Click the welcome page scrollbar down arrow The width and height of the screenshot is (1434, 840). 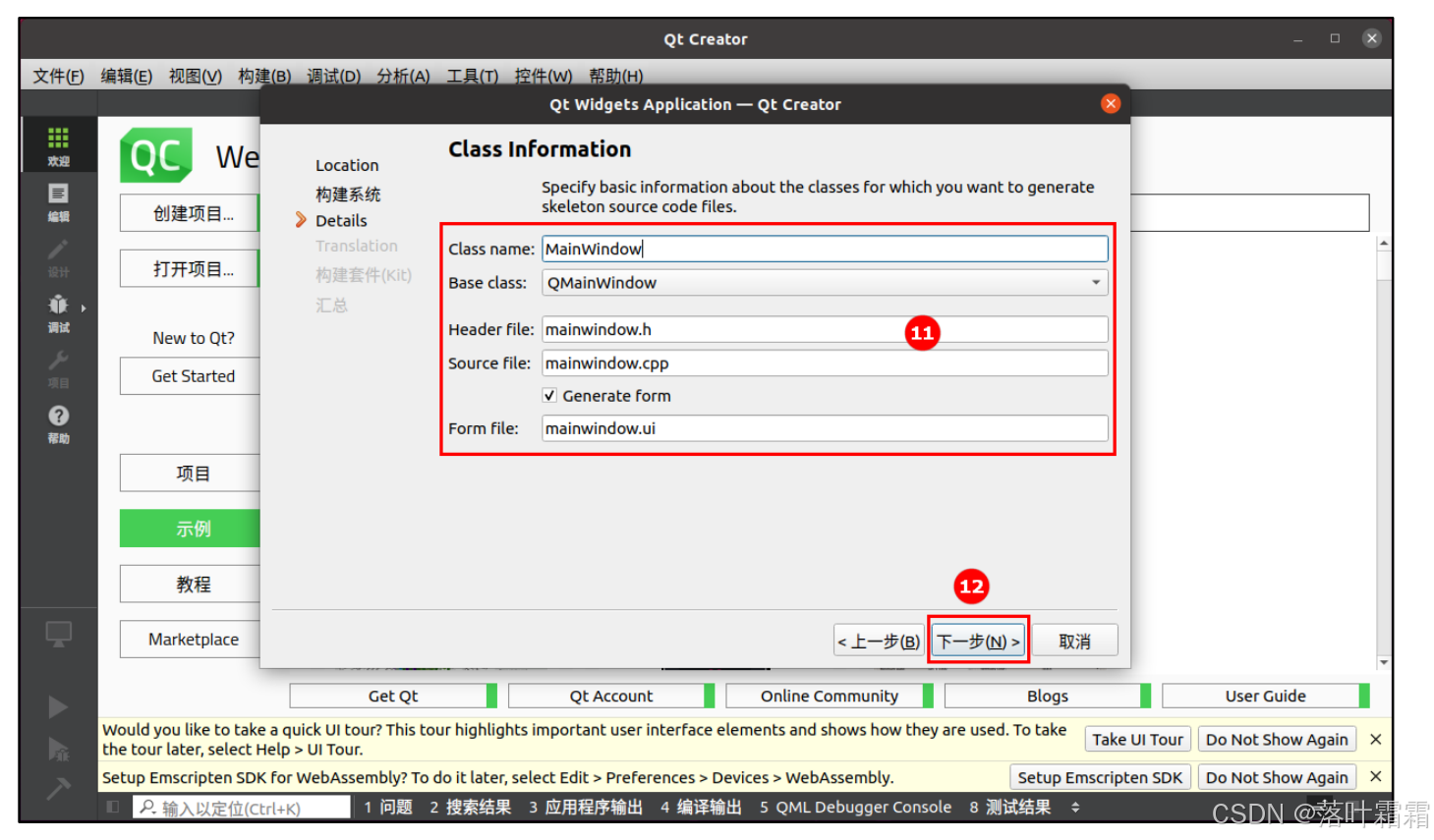coord(1384,662)
